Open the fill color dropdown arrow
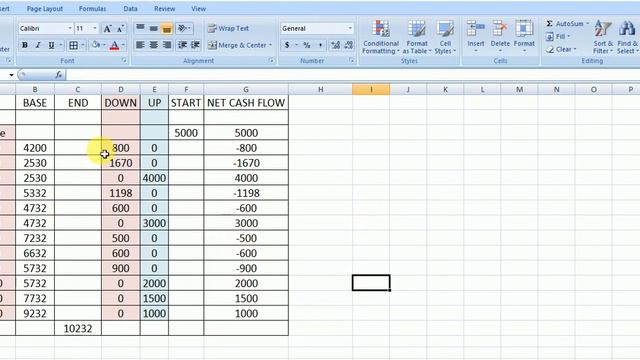This screenshot has width=640, height=360. click(104, 45)
